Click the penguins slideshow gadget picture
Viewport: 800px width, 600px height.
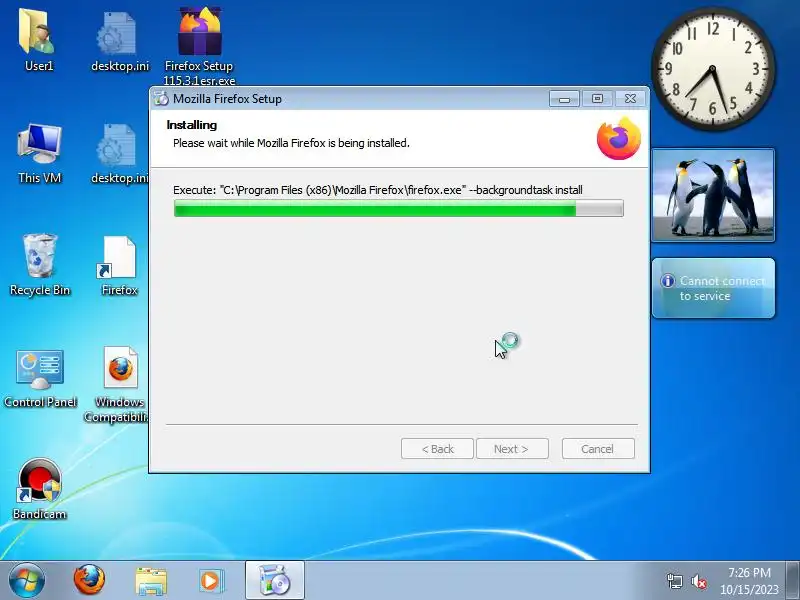click(713, 195)
